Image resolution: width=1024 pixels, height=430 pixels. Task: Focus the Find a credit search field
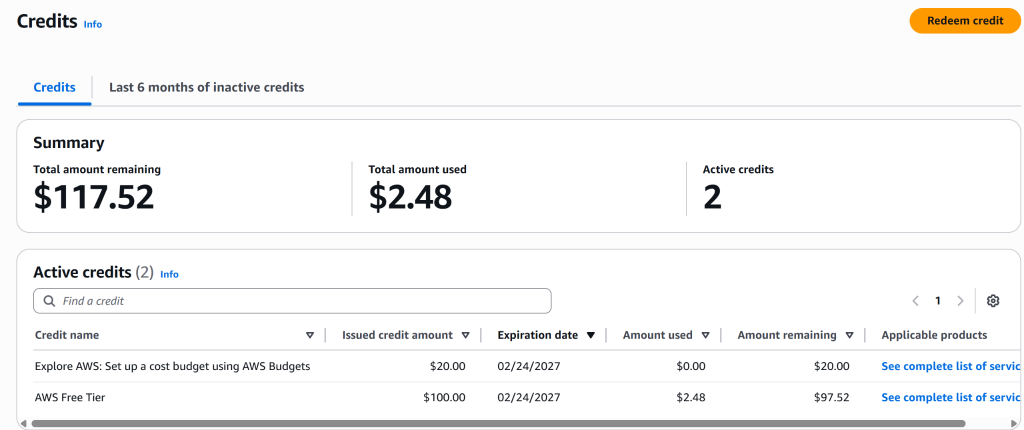[300, 301]
